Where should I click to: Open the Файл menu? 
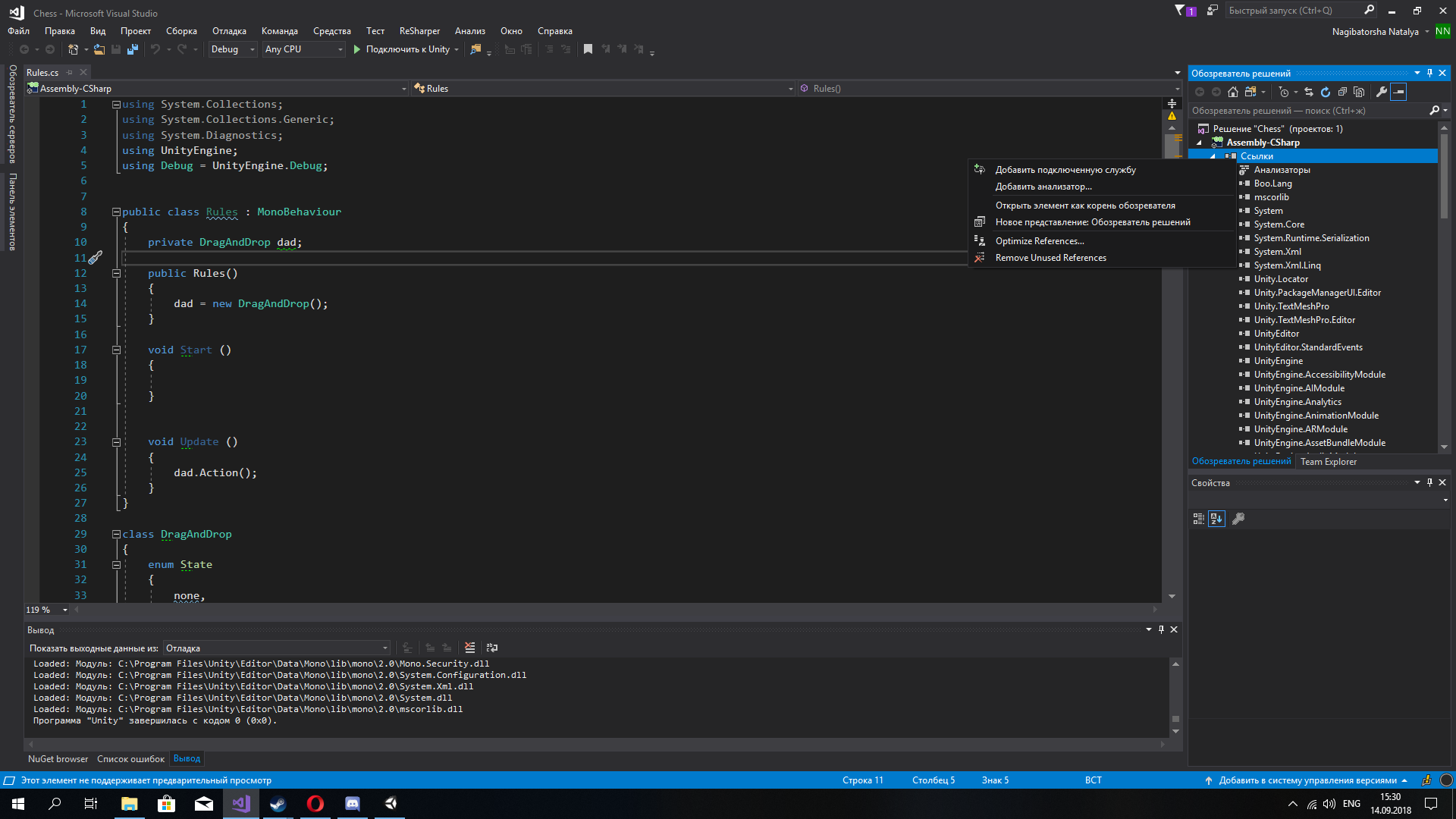[x=18, y=31]
